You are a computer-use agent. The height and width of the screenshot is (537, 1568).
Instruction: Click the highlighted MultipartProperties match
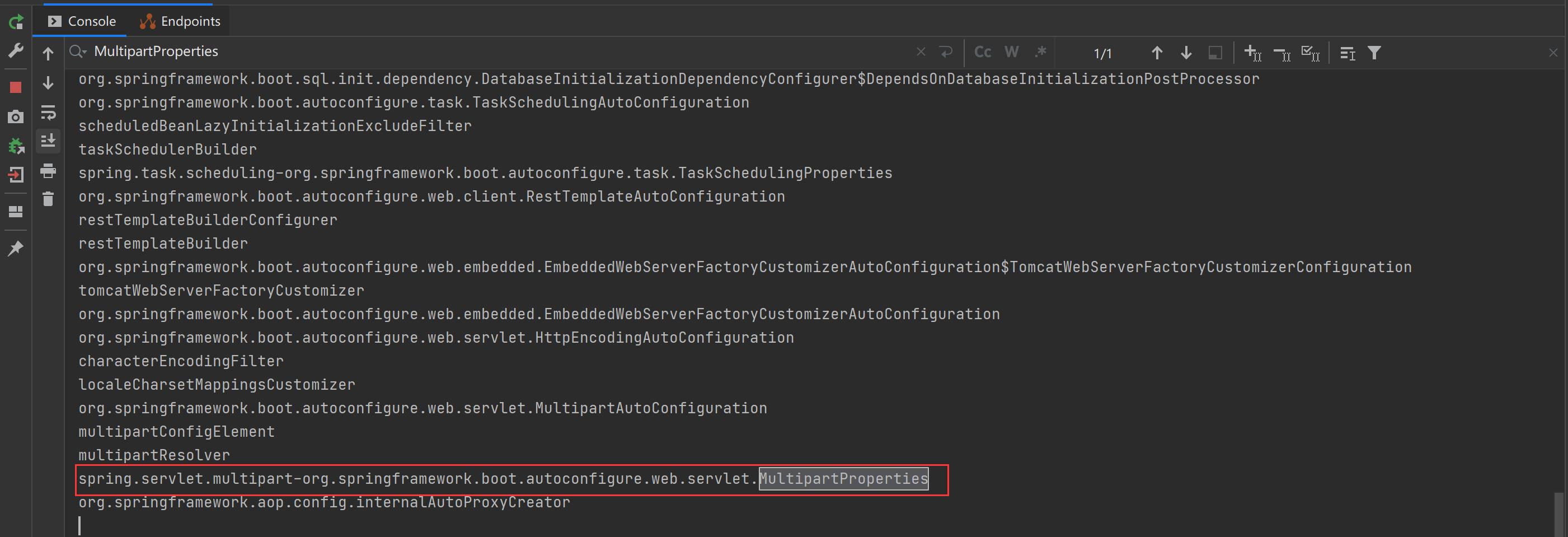pyautogui.click(x=843, y=479)
